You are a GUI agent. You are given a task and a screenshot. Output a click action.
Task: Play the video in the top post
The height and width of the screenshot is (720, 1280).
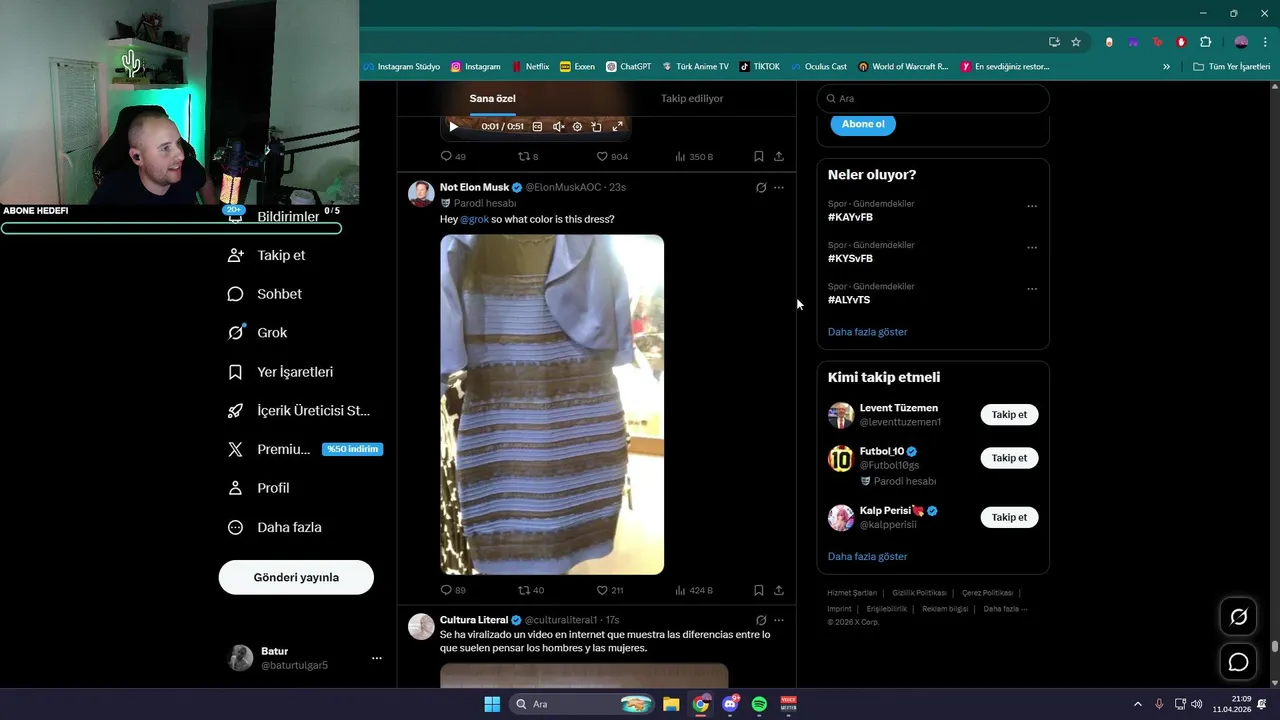453,127
